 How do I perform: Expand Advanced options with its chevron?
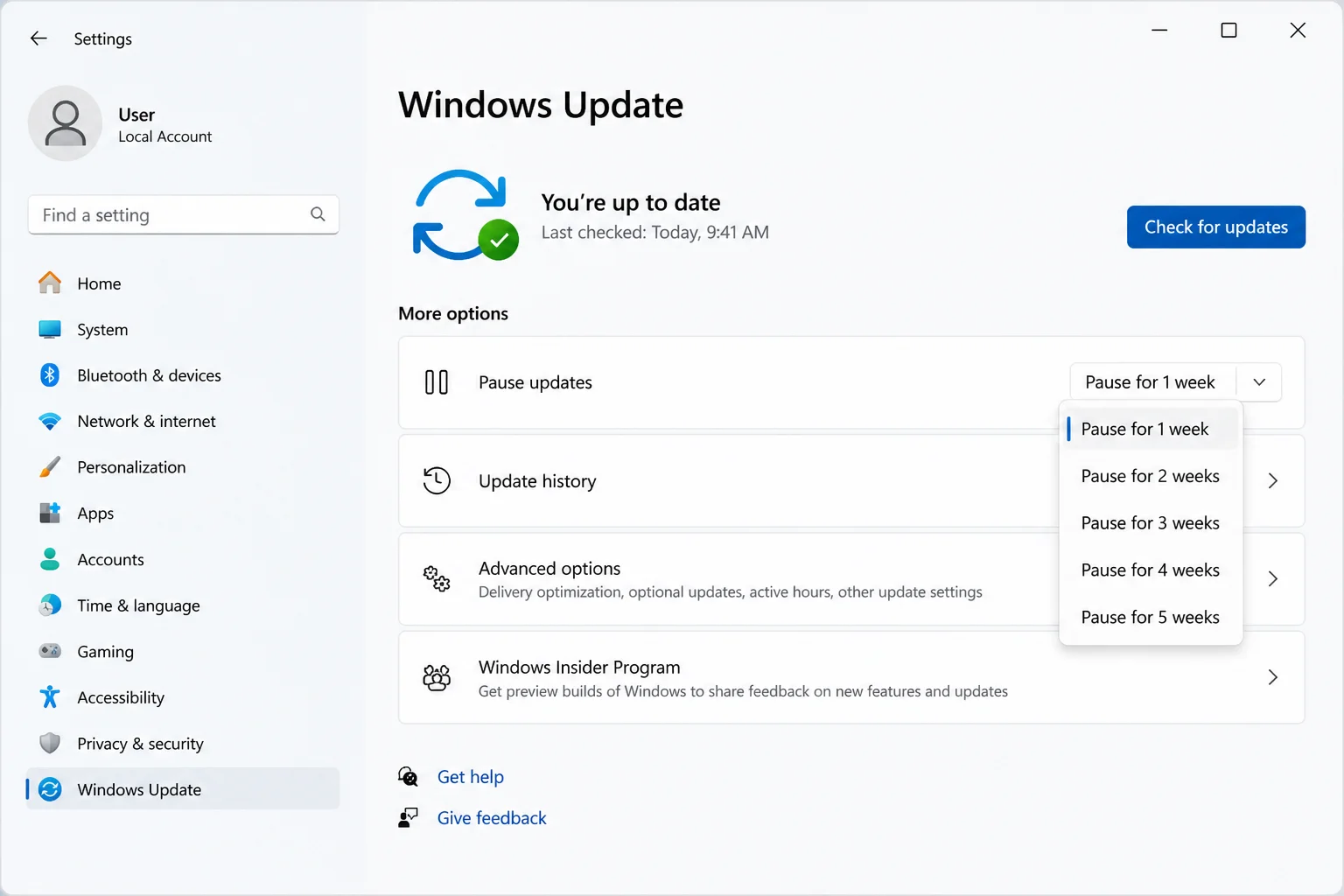[x=1273, y=578]
